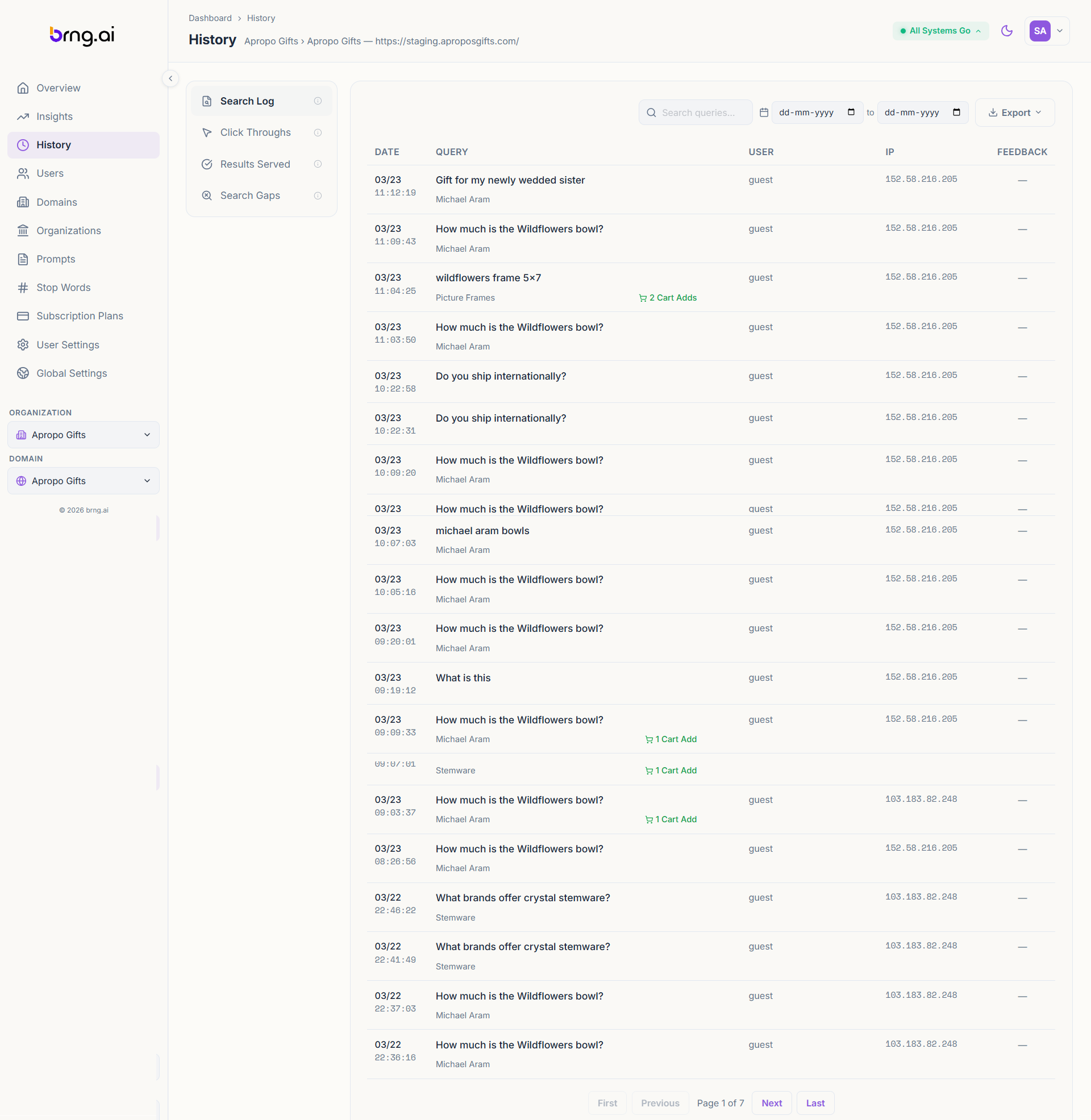Switch to the Search Log tab
Image resolution: width=1091 pixels, height=1120 pixels.
[261, 101]
